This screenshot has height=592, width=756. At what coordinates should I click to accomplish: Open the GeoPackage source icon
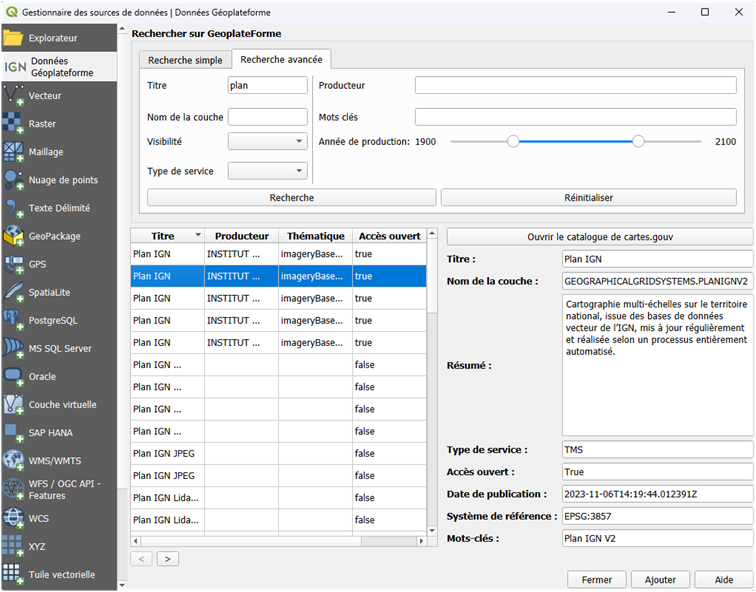[13, 236]
